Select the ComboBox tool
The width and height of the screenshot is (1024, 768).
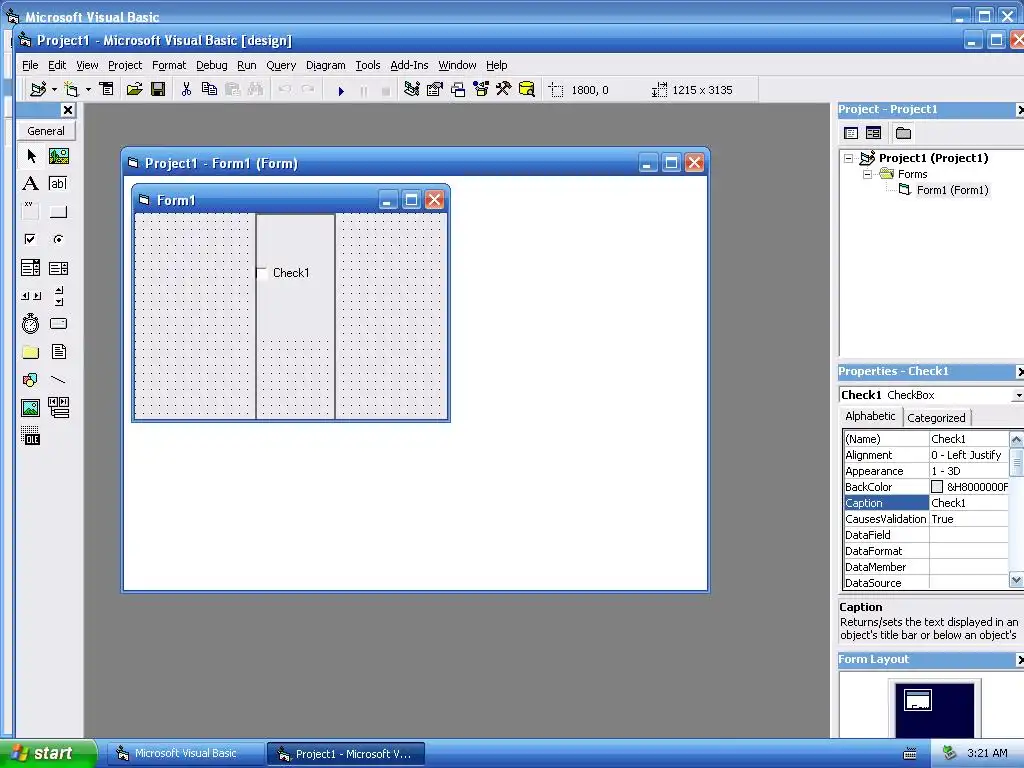[x=31, y=268]
